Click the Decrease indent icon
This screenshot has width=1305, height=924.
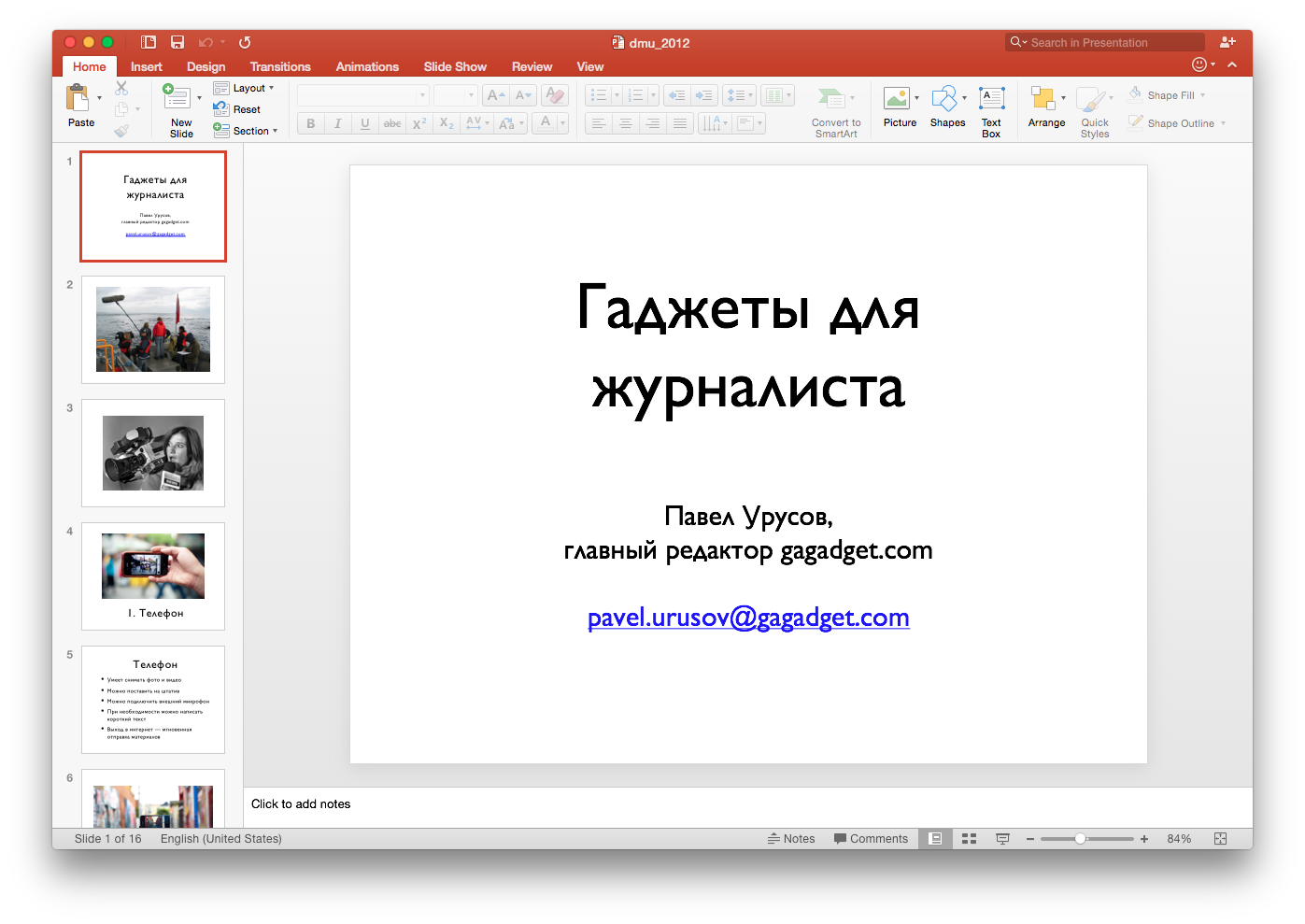click(x=677, y=95)
